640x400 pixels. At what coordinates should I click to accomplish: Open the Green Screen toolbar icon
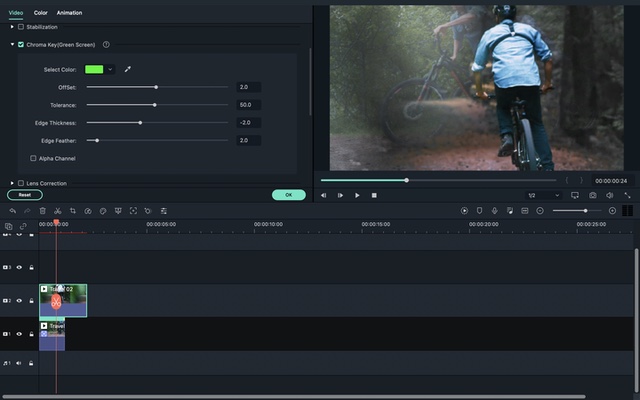click(118, 211)
